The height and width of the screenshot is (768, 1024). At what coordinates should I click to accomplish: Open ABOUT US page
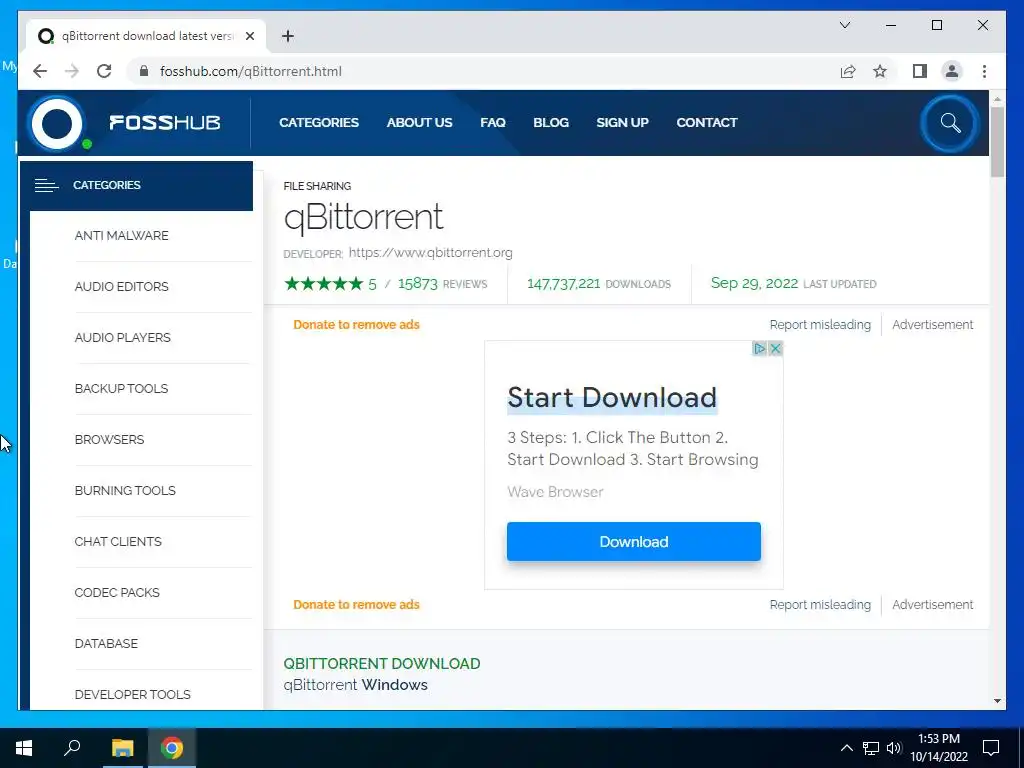(x=419, y=123)
